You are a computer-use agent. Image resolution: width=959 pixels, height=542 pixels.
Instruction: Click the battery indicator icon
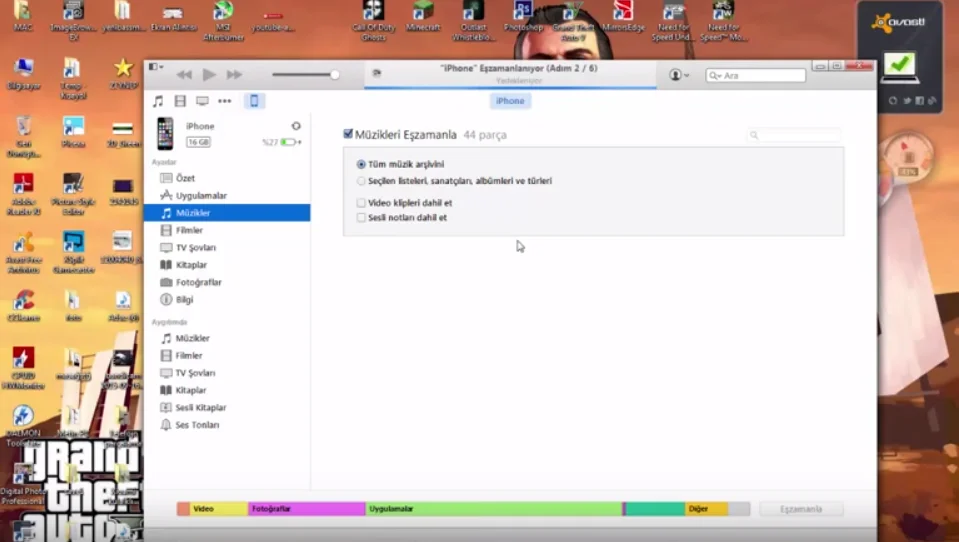click(290, 142)
